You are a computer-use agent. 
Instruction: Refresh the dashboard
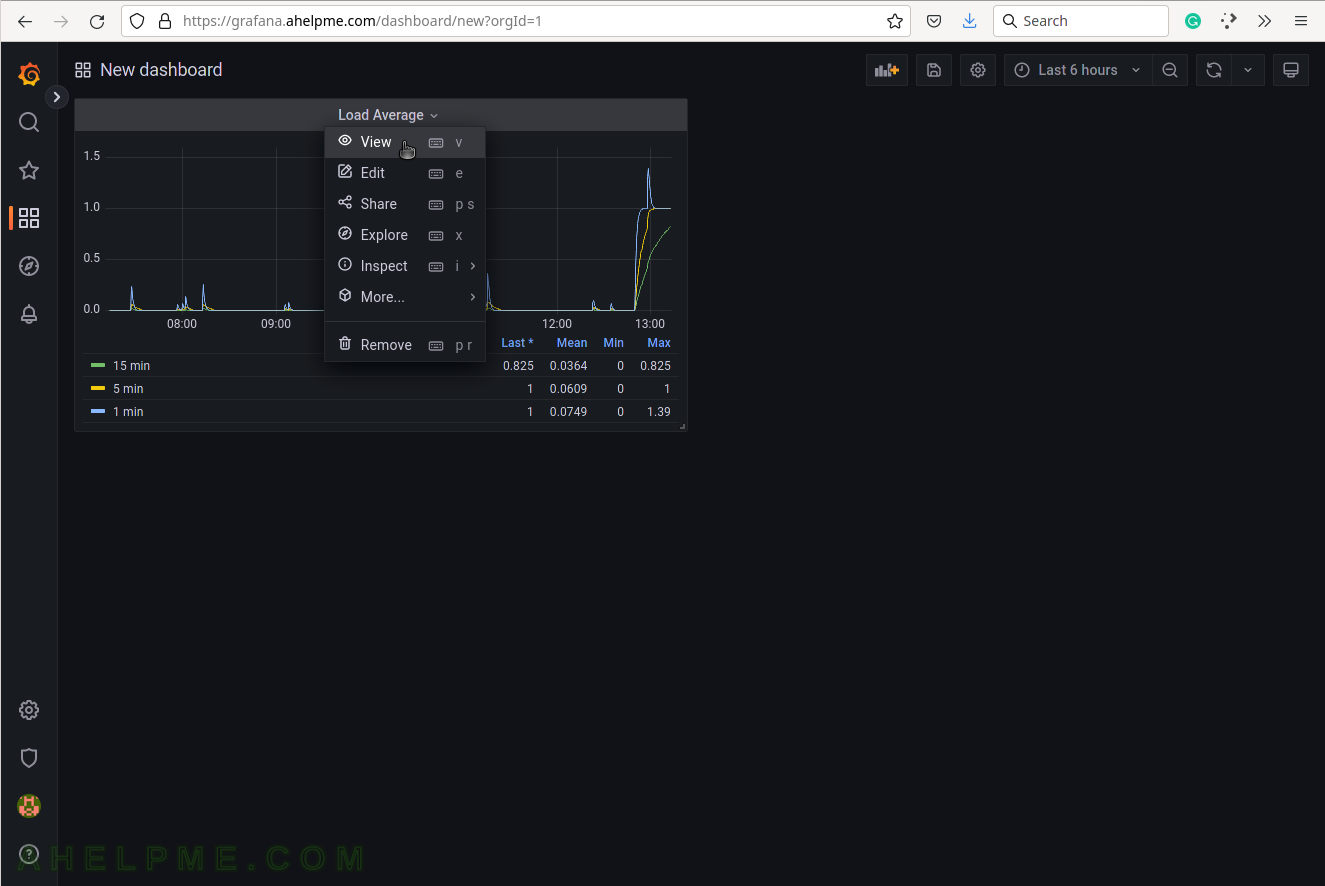coord(1214,70)
